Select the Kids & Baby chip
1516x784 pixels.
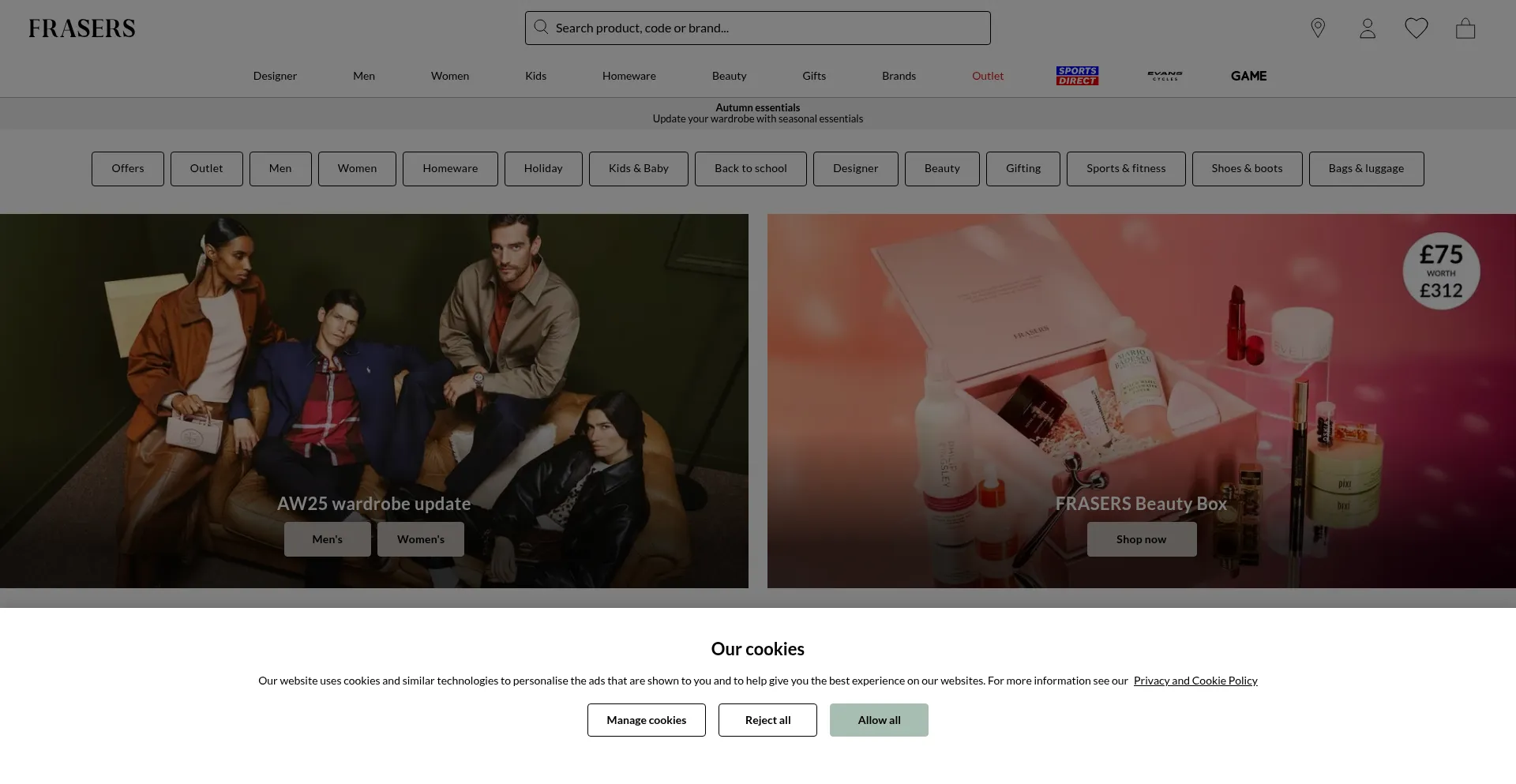click(x=639, y=169)
